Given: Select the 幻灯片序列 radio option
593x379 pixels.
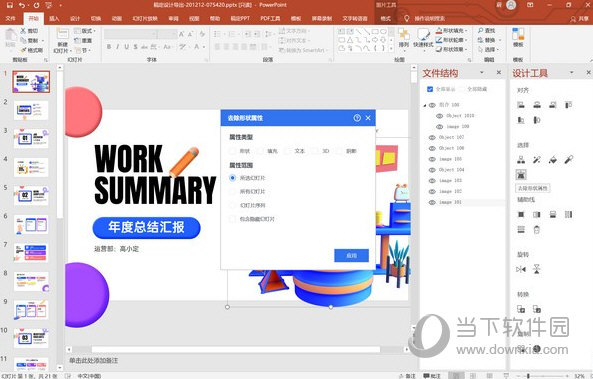Looking at the screenshot, I should [233, 205].
